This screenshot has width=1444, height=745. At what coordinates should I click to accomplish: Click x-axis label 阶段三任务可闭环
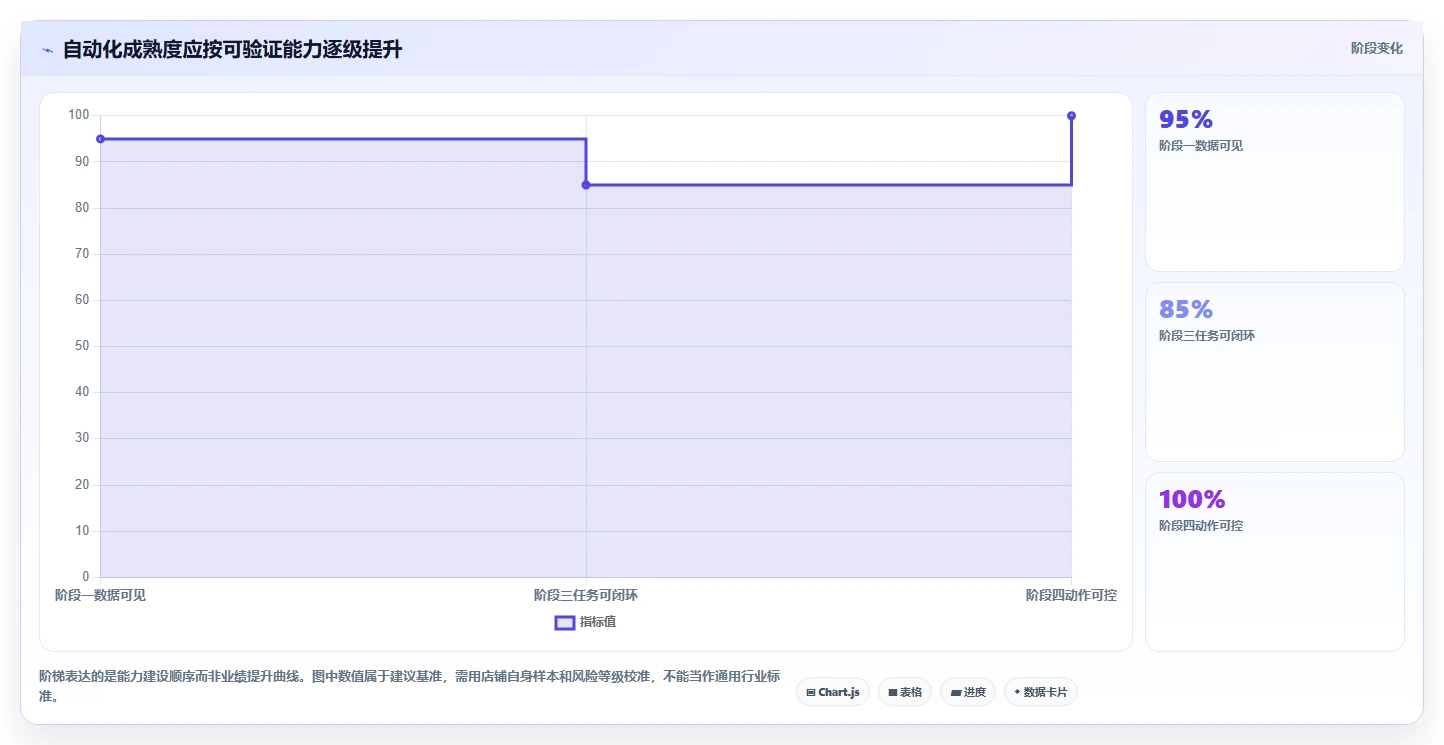point(586,595)
